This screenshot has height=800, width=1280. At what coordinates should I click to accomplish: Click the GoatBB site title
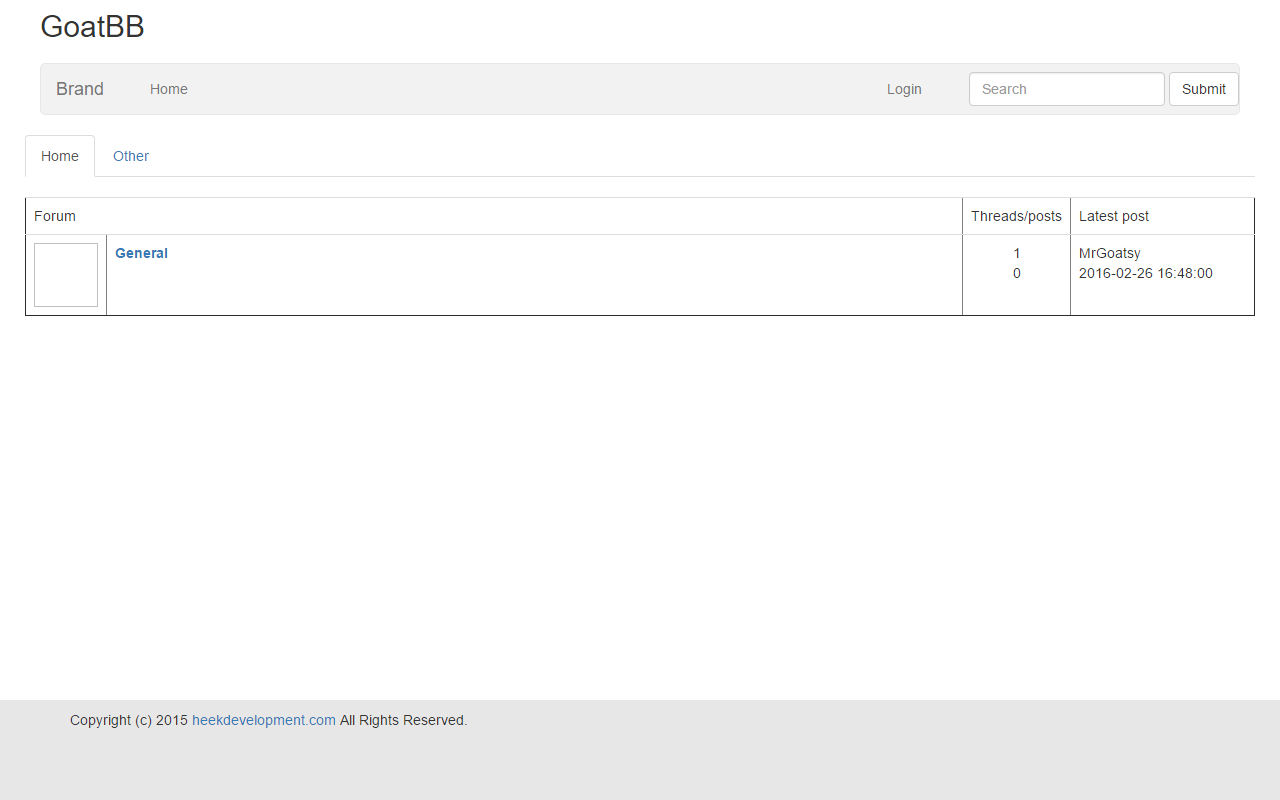[x=92, y=27]
